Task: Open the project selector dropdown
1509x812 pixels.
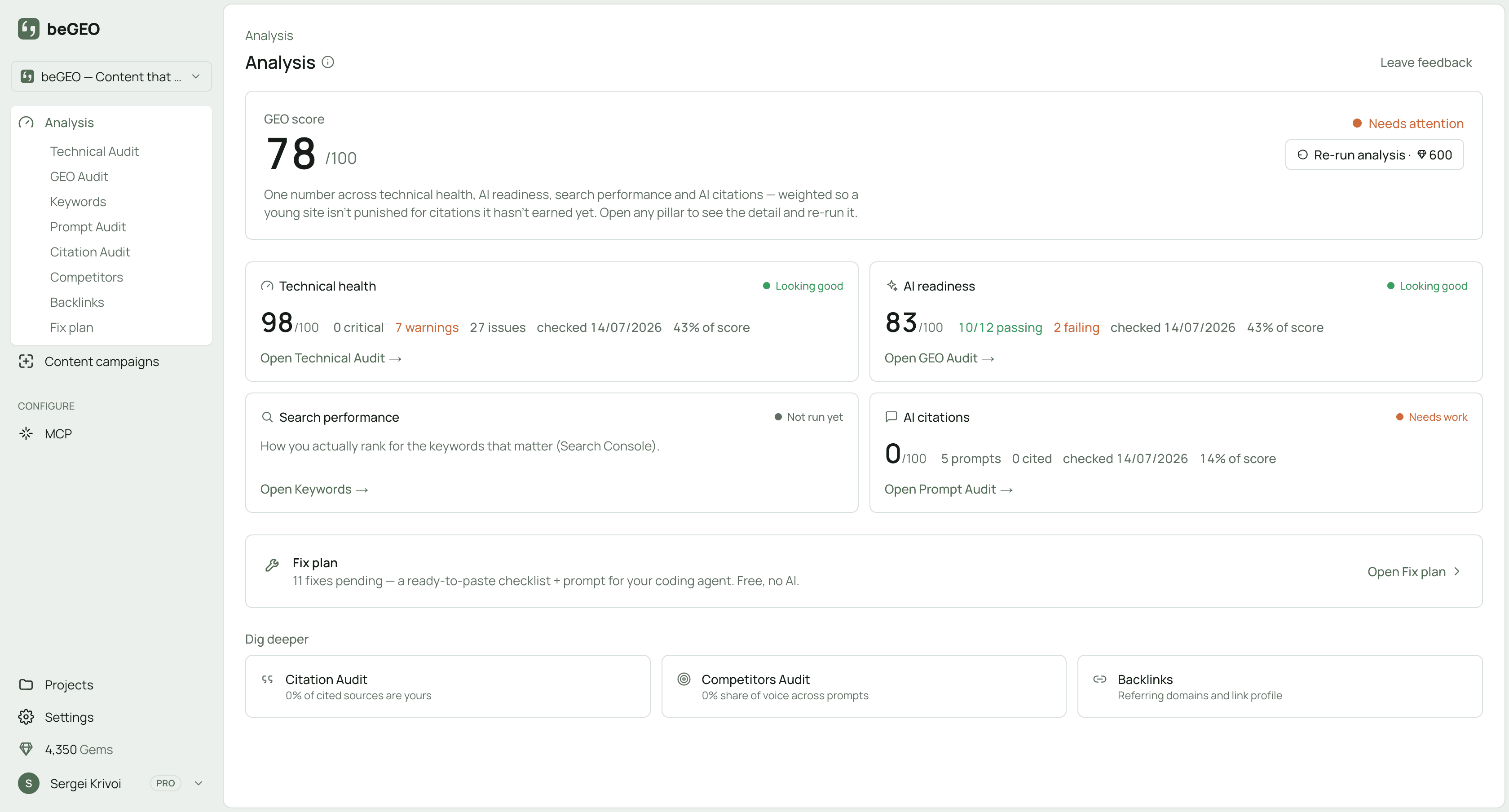Action: (111, 77)
